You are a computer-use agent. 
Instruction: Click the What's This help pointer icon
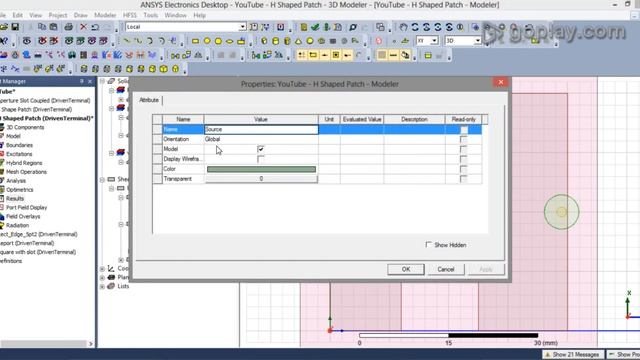[x=4, y=41]
